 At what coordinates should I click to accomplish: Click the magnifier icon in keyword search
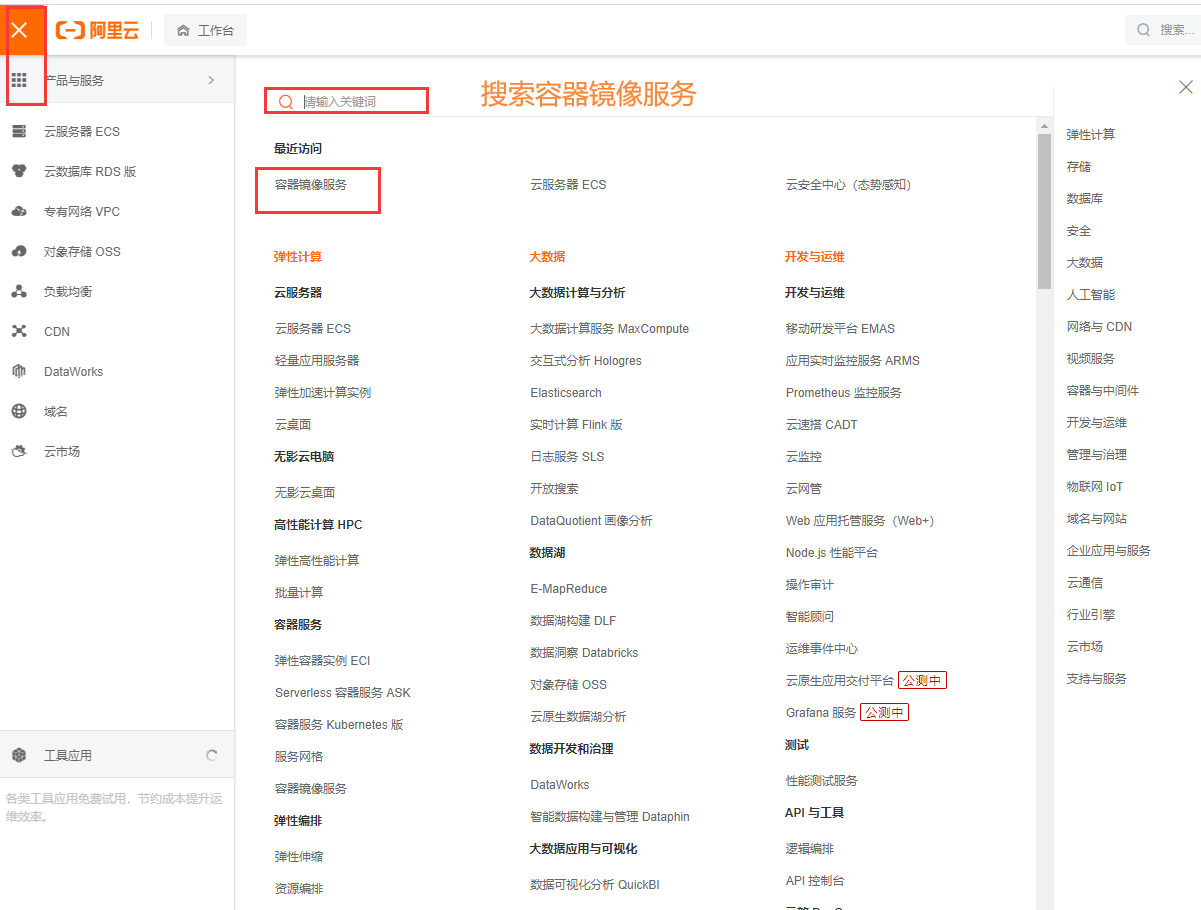tap(286, 101)
